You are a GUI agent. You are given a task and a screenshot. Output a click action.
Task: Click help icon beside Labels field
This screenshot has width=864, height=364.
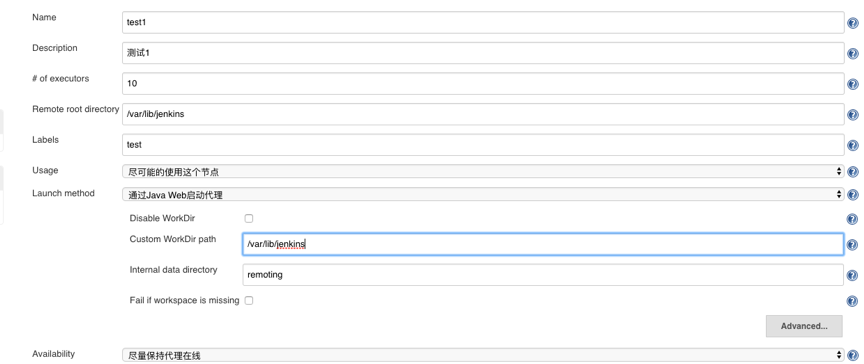click(852, 145)
